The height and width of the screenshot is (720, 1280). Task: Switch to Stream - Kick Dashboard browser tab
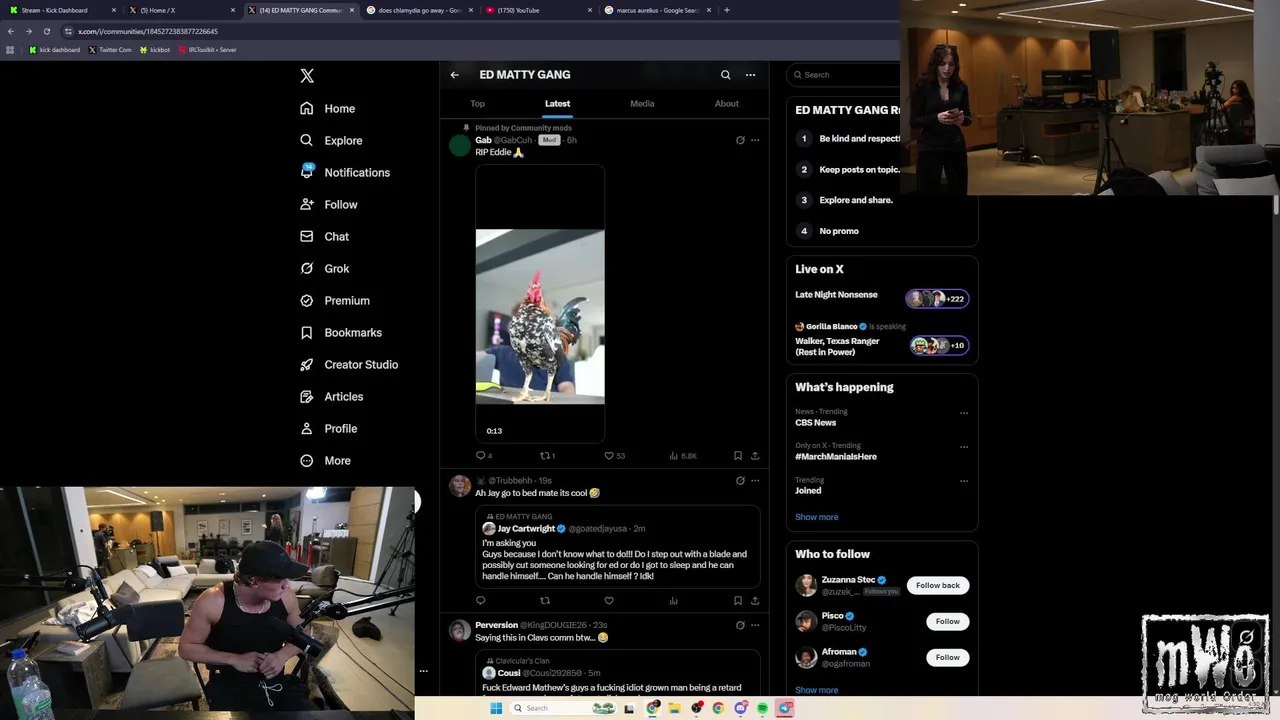click(60, 10)
